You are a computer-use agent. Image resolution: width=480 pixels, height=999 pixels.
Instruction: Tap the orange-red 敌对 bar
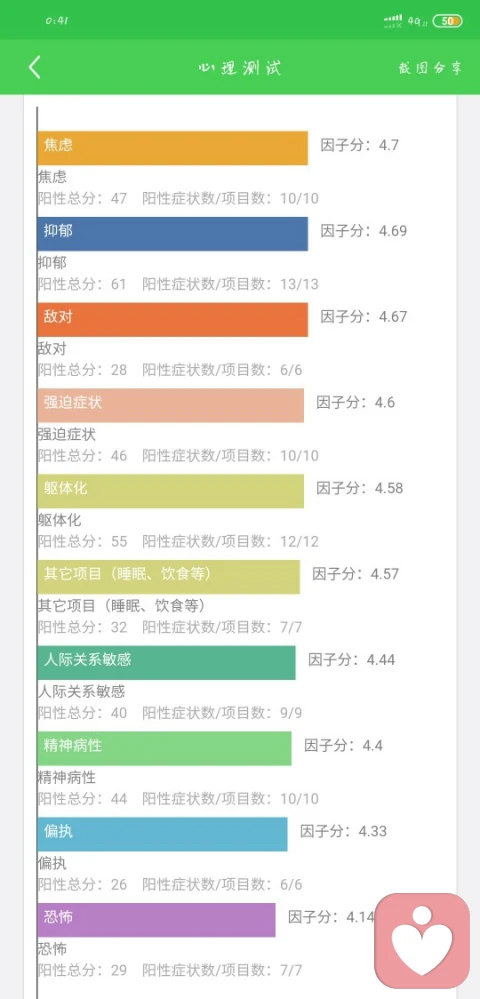tap(172, 319)
